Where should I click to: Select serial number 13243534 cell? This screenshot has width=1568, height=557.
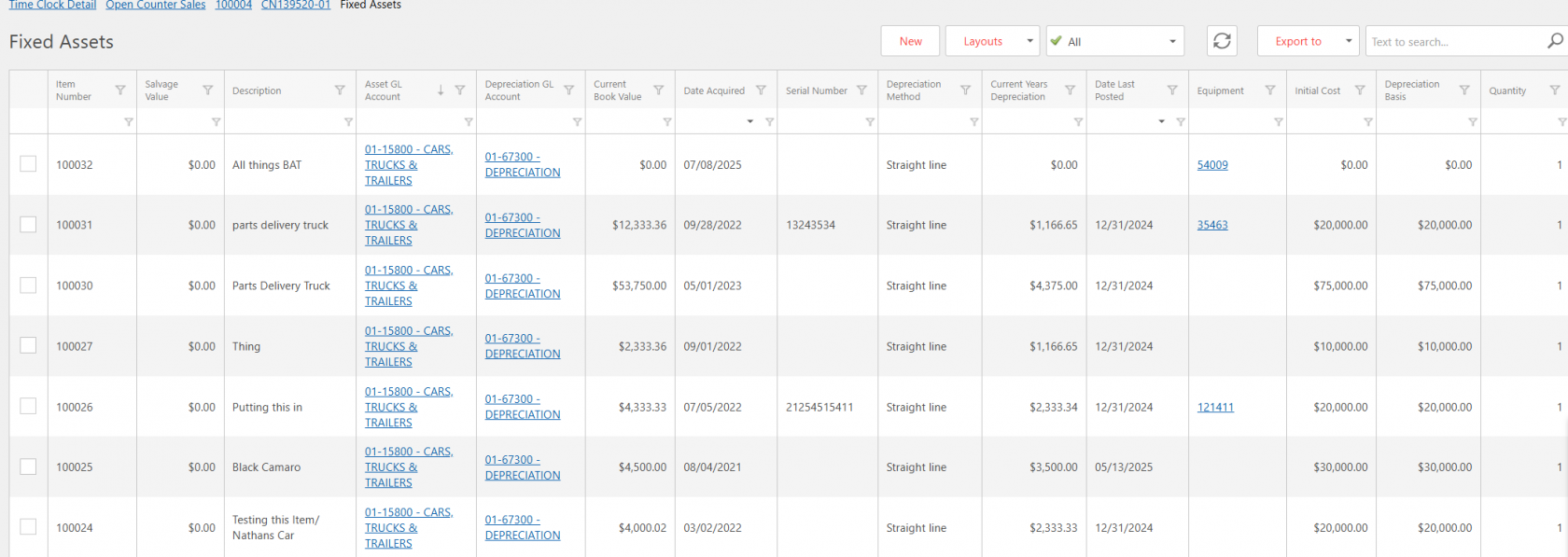[x=827, y=225]
